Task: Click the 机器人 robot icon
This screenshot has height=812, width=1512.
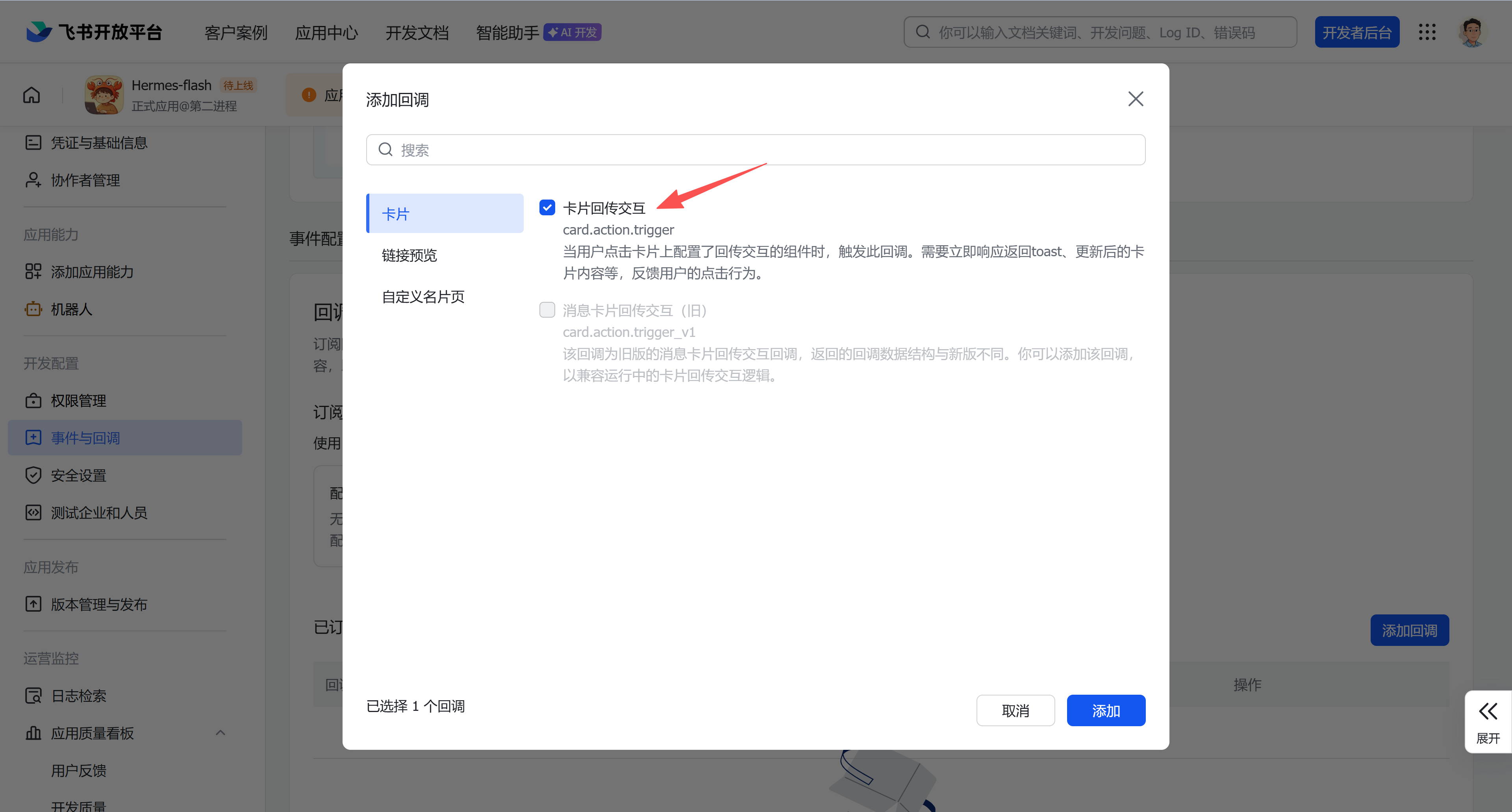Action: (33, 309)
